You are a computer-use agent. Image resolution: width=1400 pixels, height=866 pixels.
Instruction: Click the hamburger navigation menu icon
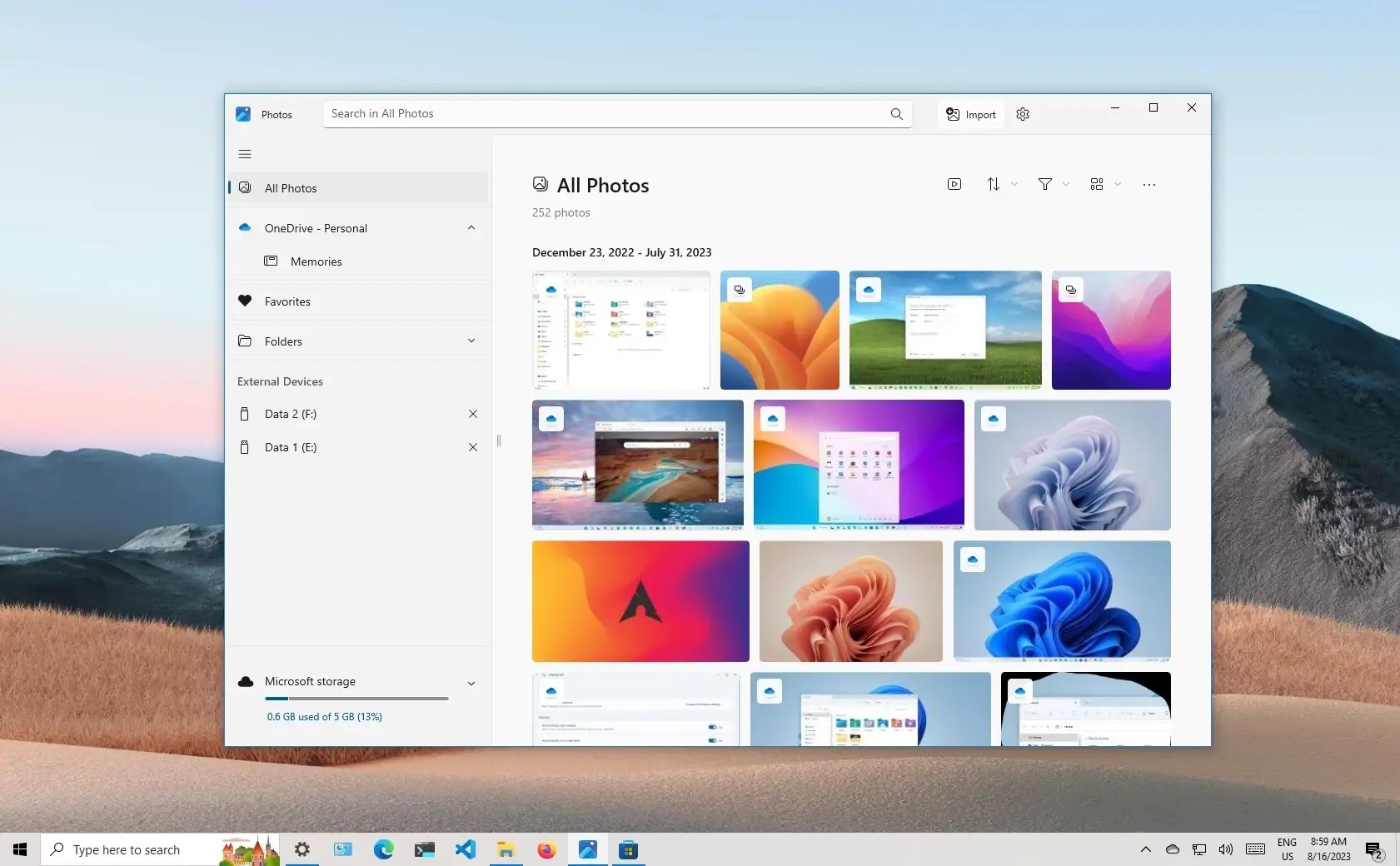point(244,154)
